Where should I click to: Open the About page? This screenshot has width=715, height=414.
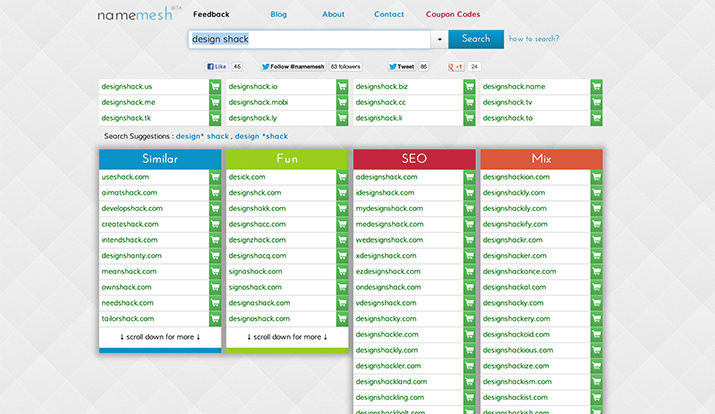coord(333,14)
